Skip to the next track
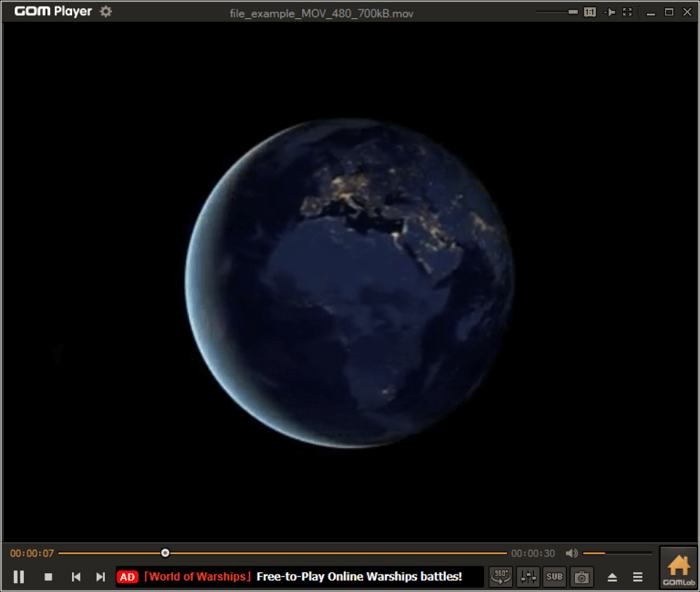700x592 pixels. [x=100, y=577]
